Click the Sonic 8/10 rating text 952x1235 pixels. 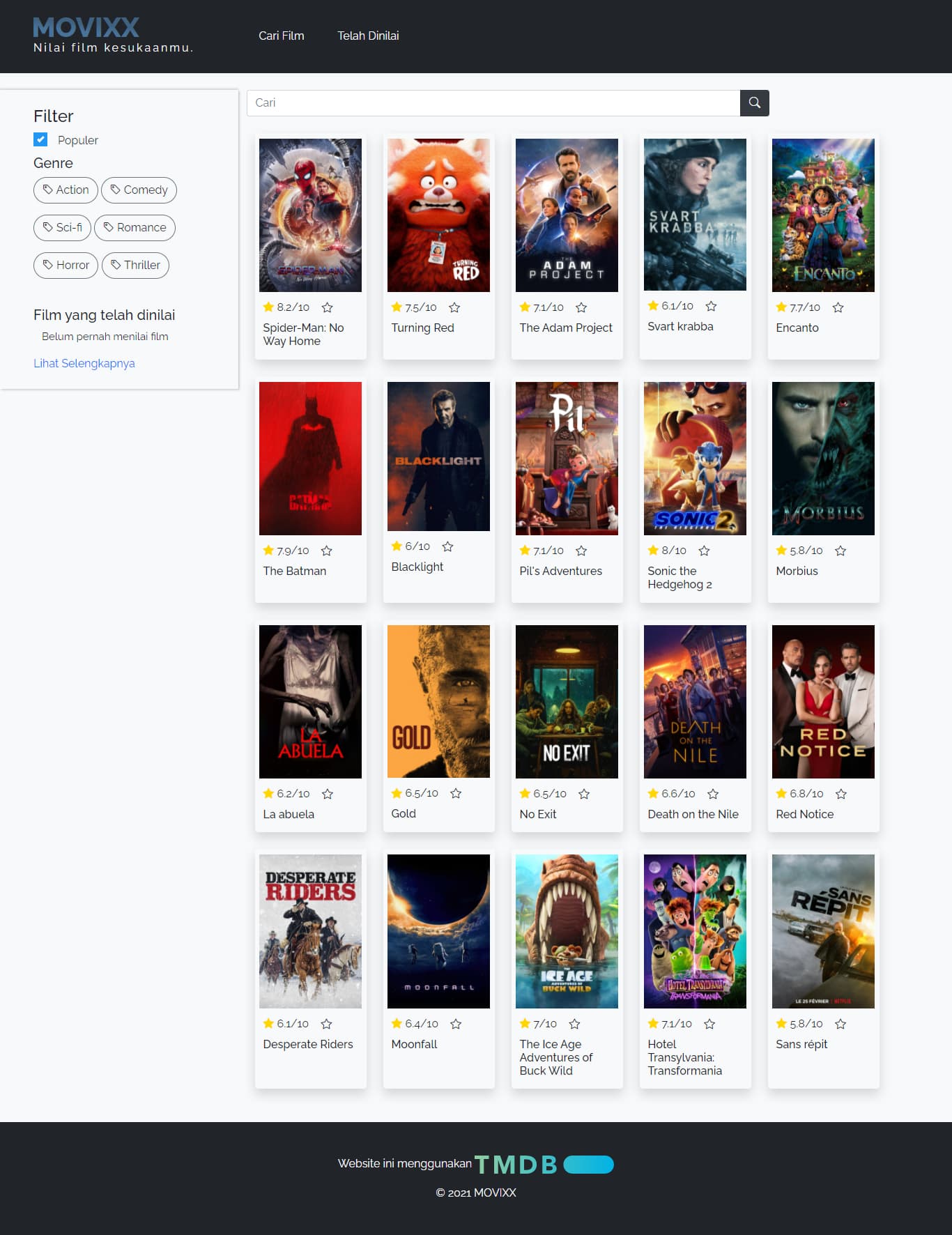674,551
